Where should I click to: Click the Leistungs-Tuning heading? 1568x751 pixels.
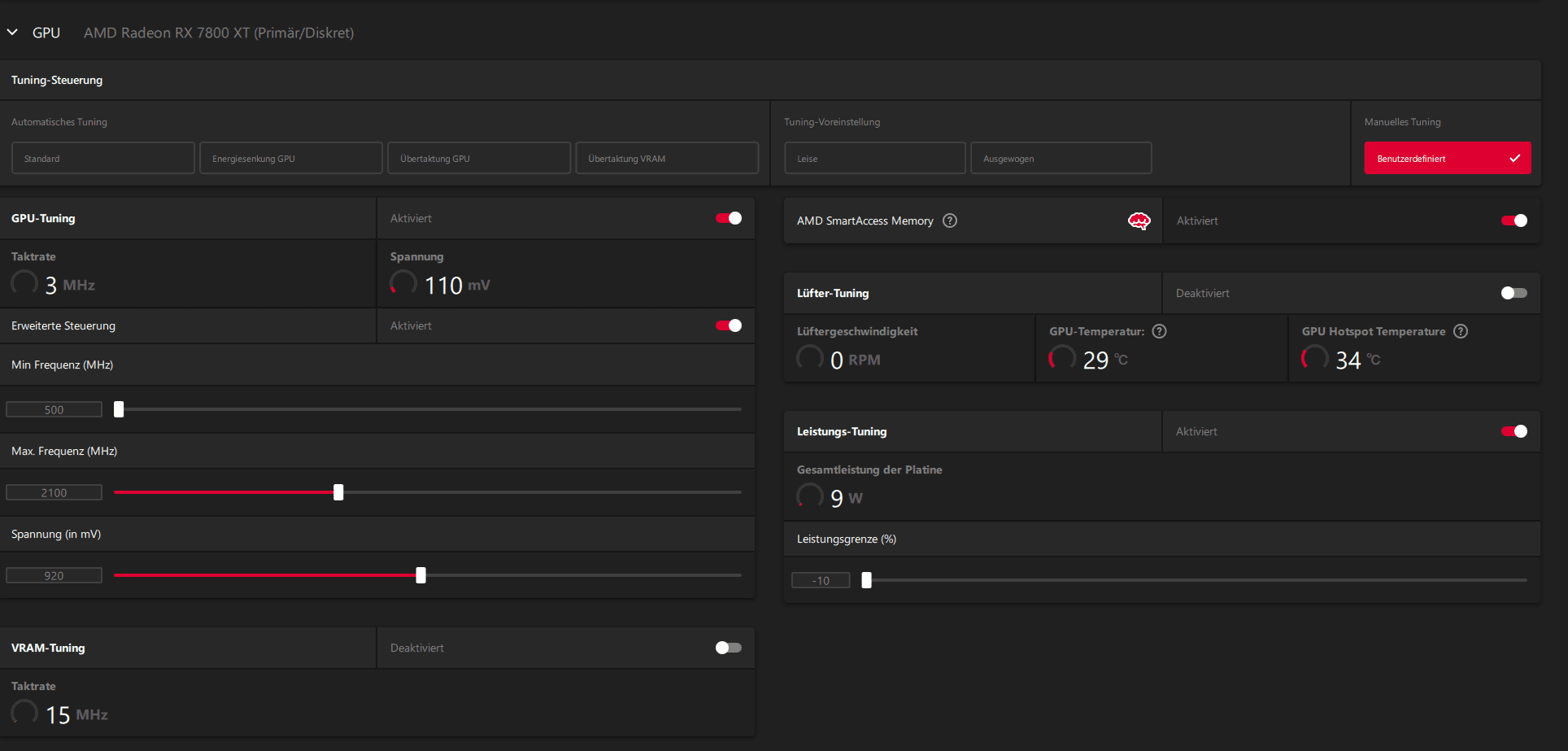(842, 431)
